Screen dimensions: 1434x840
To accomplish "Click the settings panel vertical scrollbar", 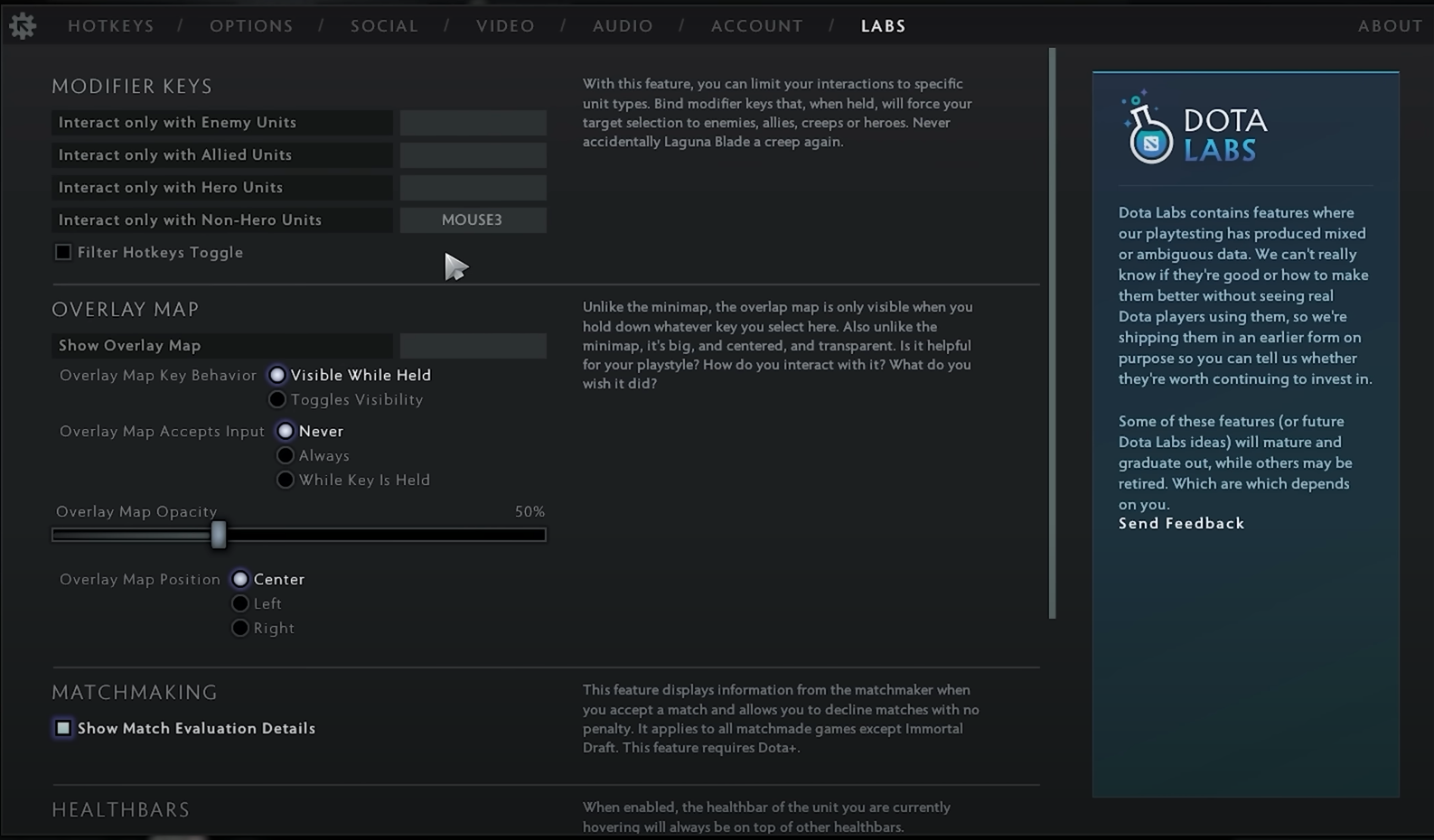I will coord(1052,334).
